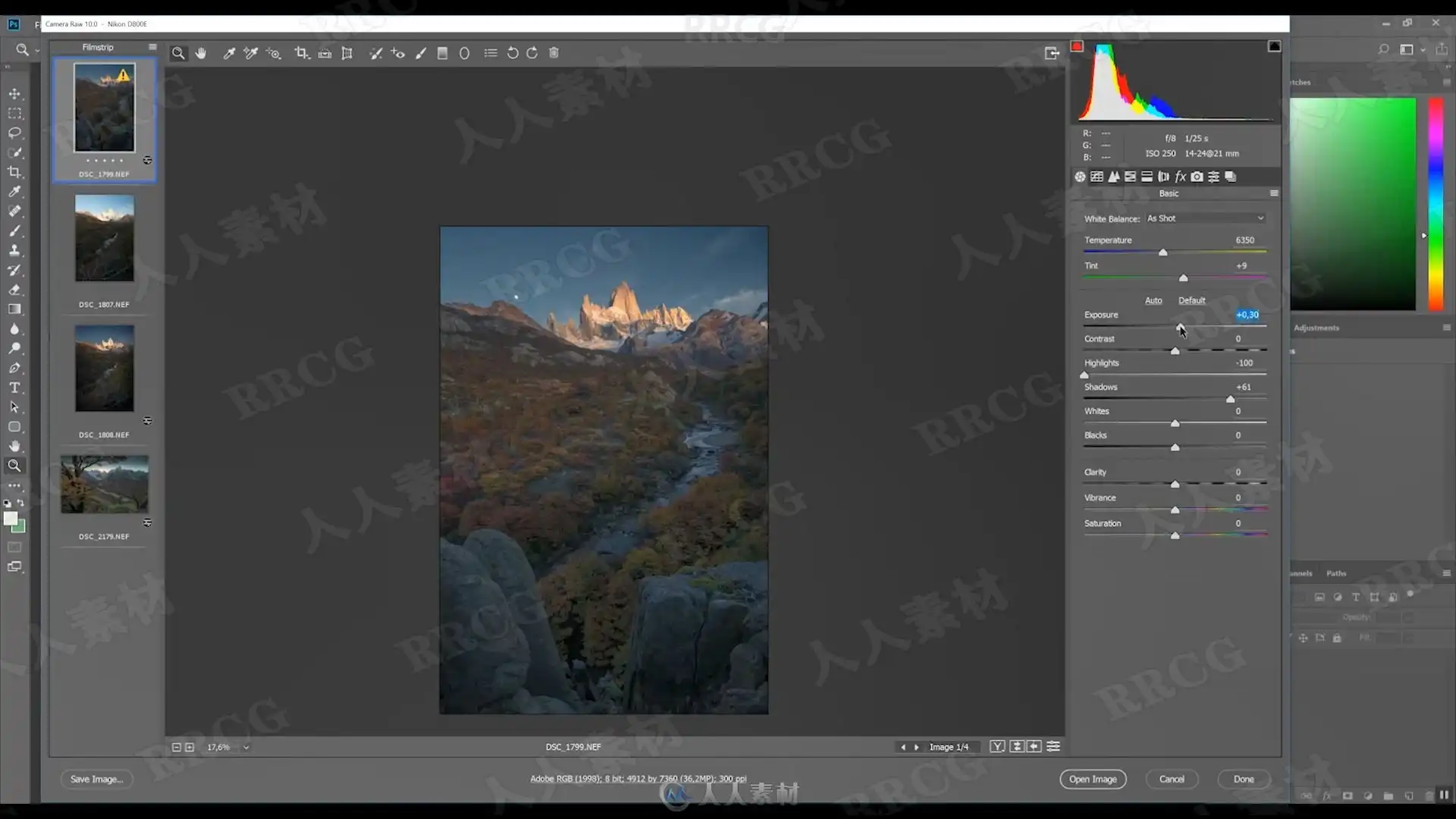Switch to the Tone Curve tab

point(1097,177)
